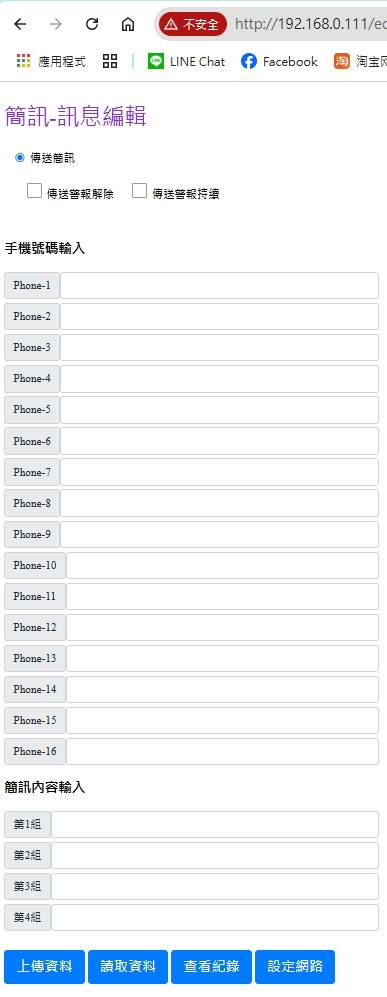The height and width of the screenshot is (997, 387).
Task: Open the 應用程式 apps grid bookmark
Action: point(51,62)
